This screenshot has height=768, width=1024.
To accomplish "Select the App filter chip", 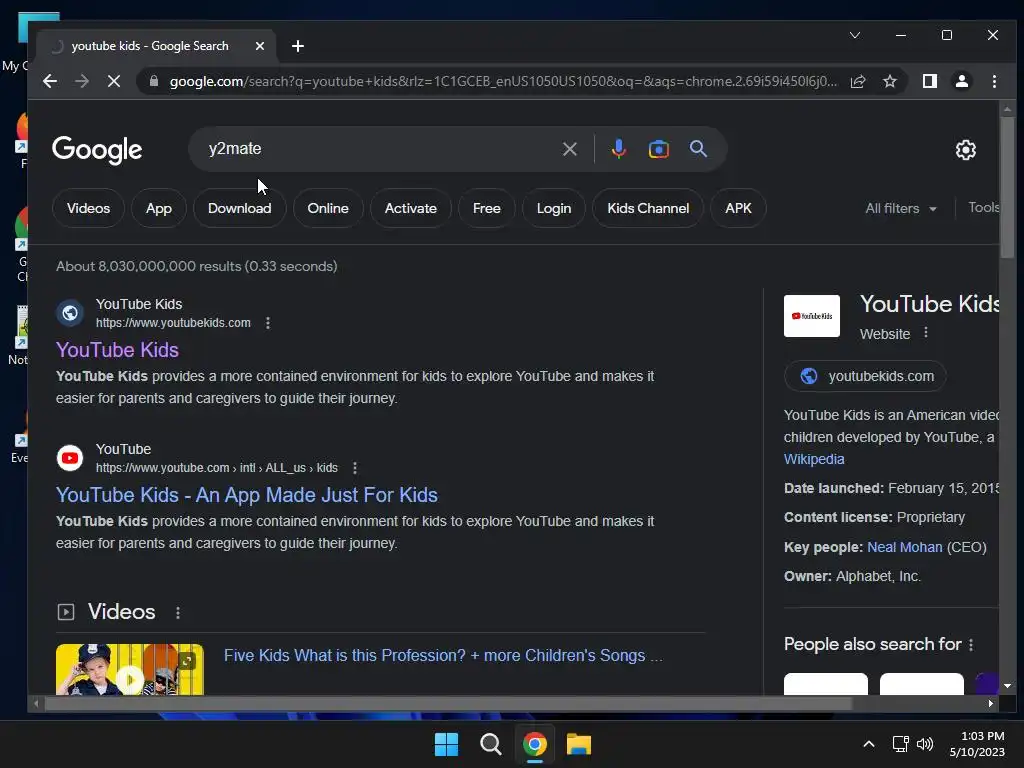I will pyautogui.click(x=159, y=208).
